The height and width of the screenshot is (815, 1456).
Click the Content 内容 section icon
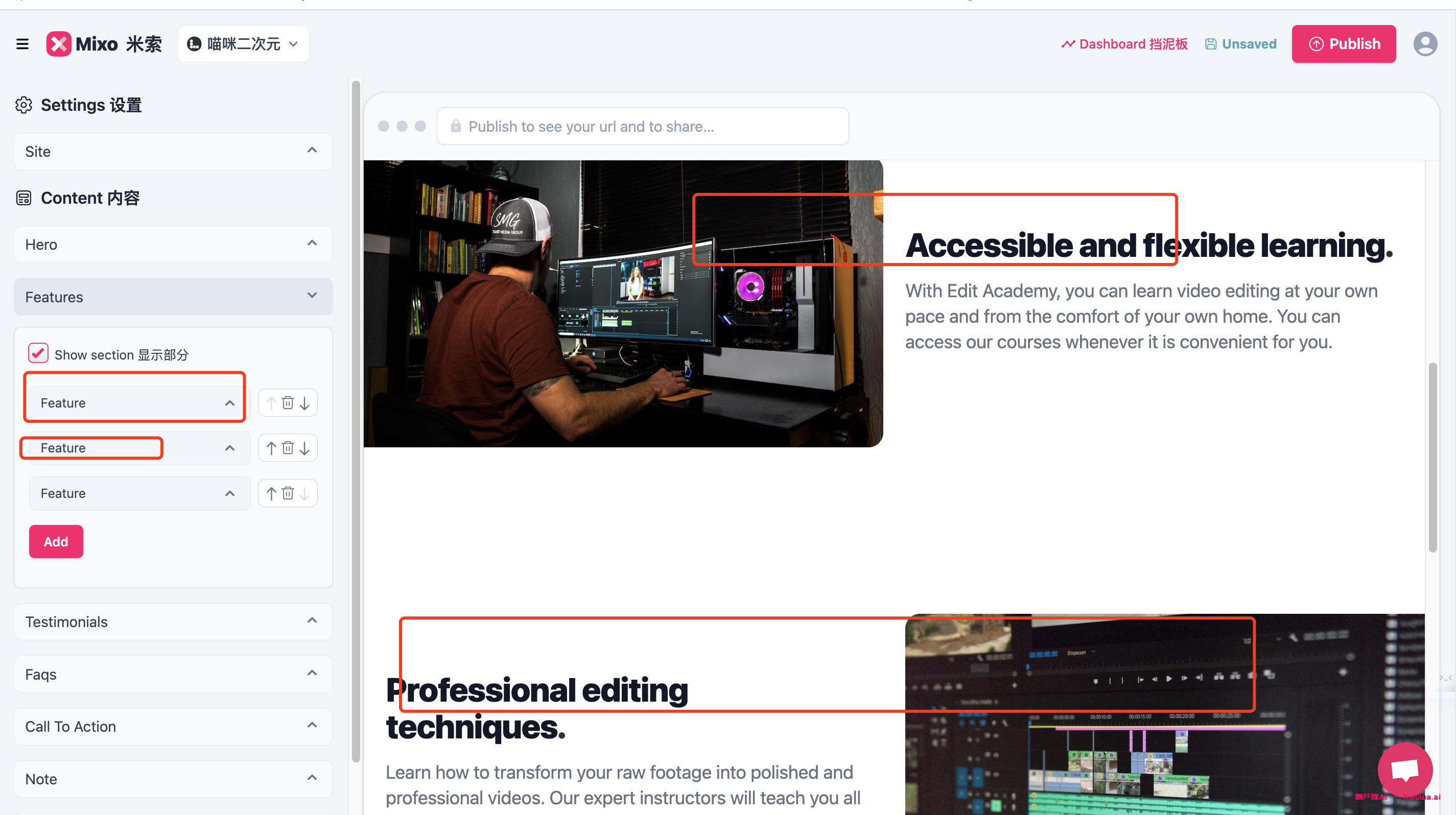point(23,198)
